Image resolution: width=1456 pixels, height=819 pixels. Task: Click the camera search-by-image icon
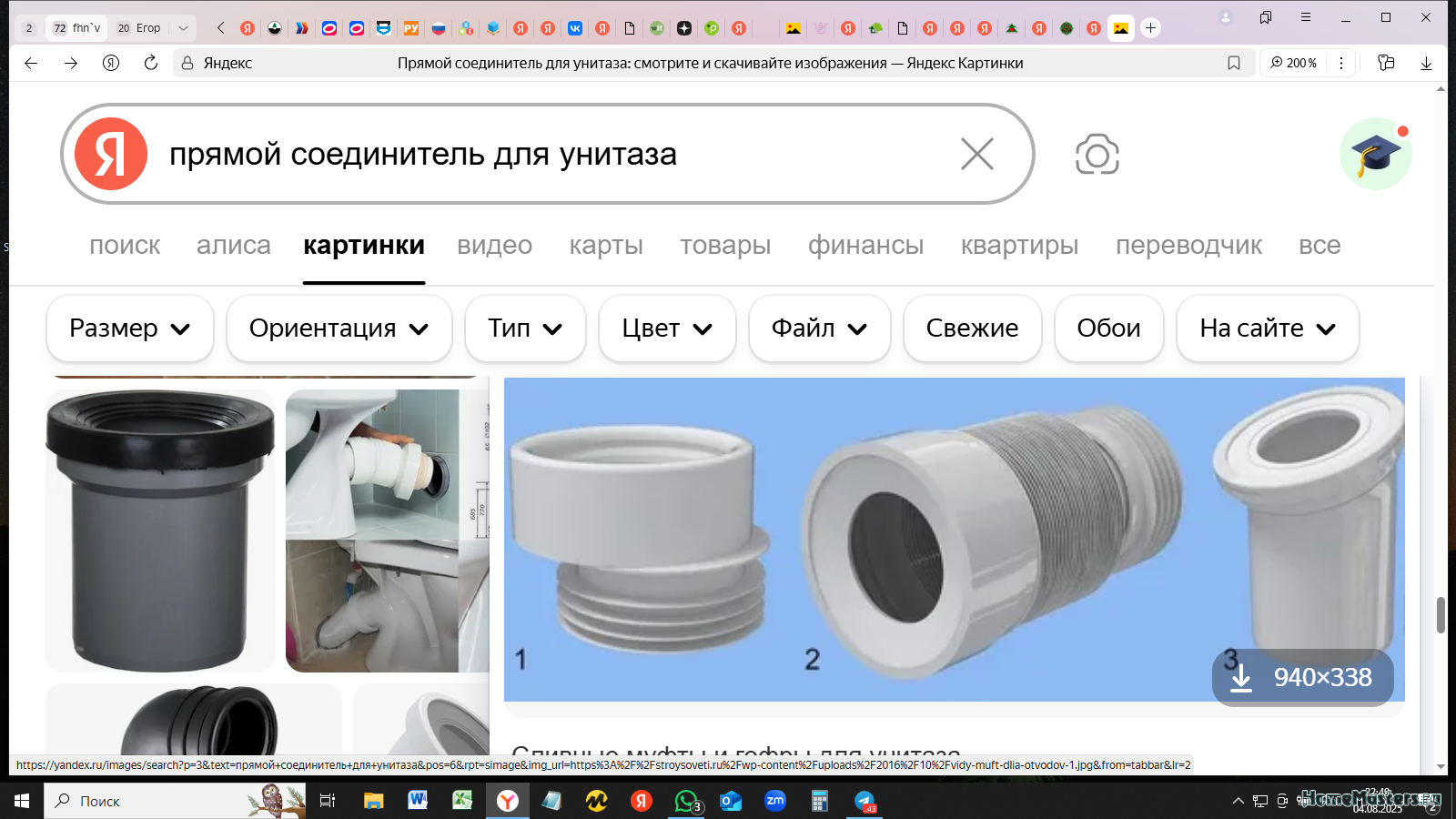click(1097, 155)
